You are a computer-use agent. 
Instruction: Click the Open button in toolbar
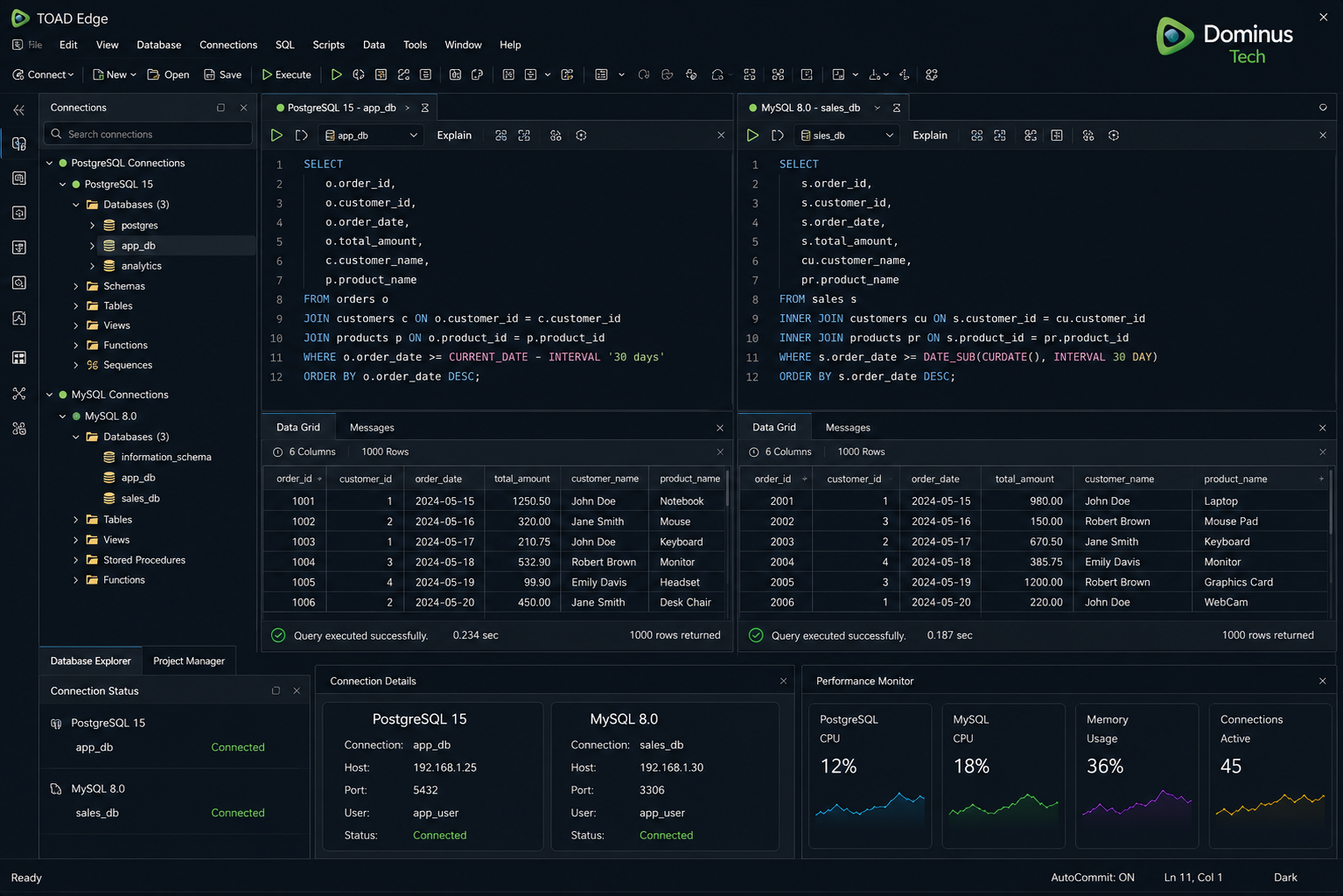pyautogui.click(x=168, y=74)
